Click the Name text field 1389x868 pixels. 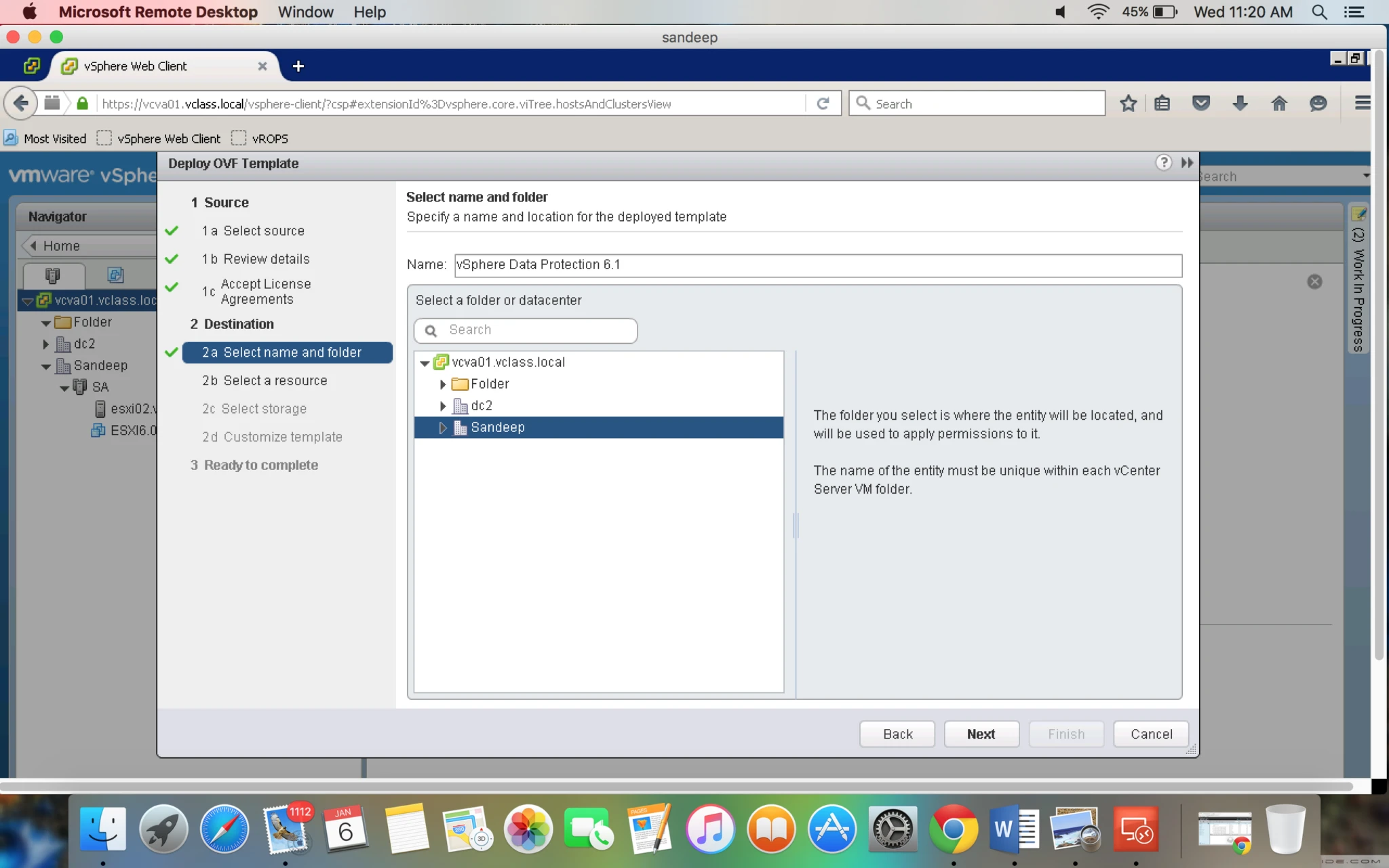click(x=818, y=265)
